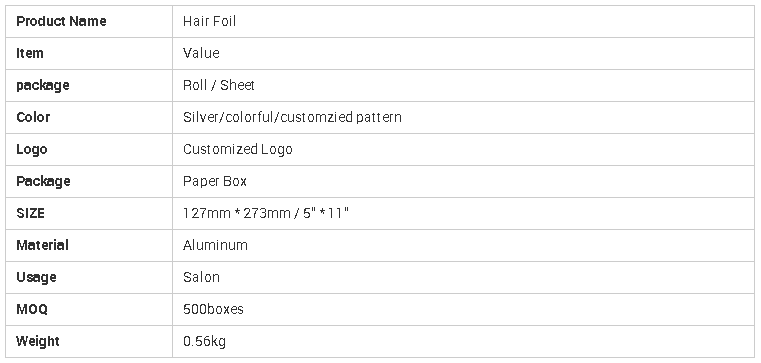The image size is (761, 363).
Task: Select the Silver/colorful/customzied pattern text
Action: tap(292, 117)
